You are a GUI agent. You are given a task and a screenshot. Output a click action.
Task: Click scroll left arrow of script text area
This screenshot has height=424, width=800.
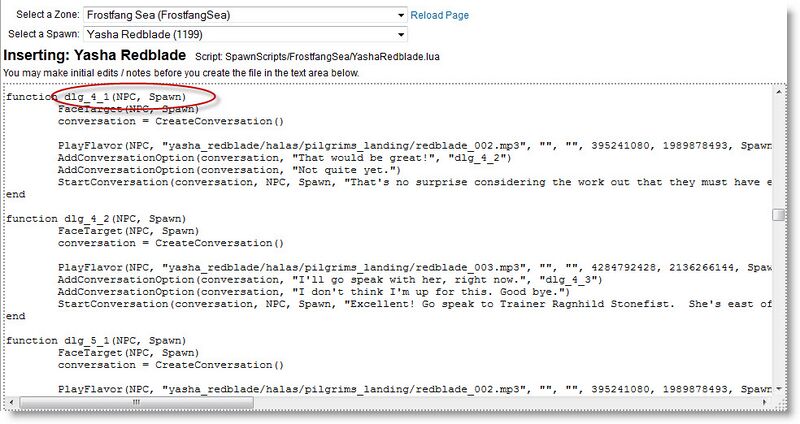coord(11,402)
